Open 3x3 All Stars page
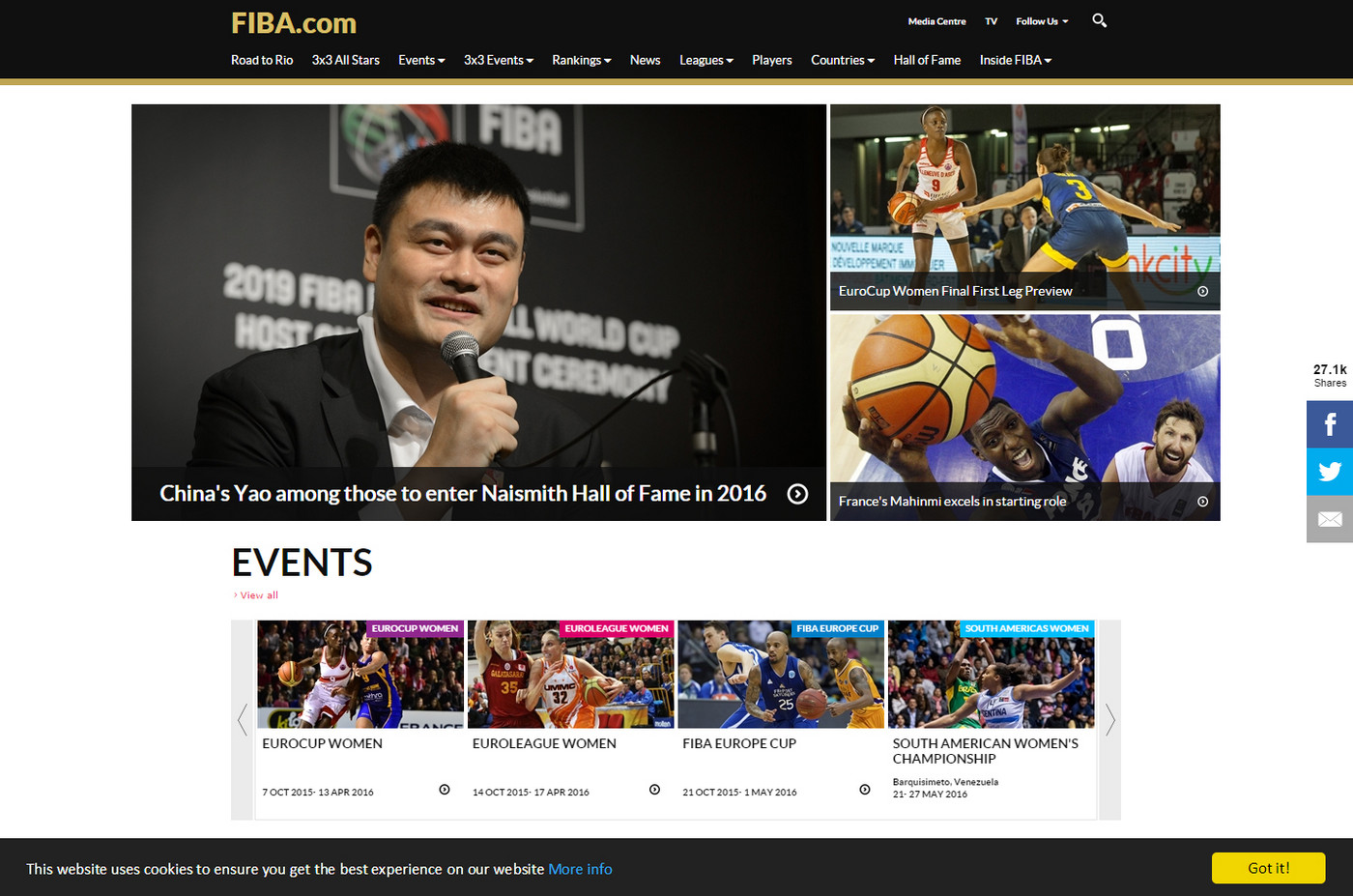Screen dimensions: 1353x896 coord(346,60)
